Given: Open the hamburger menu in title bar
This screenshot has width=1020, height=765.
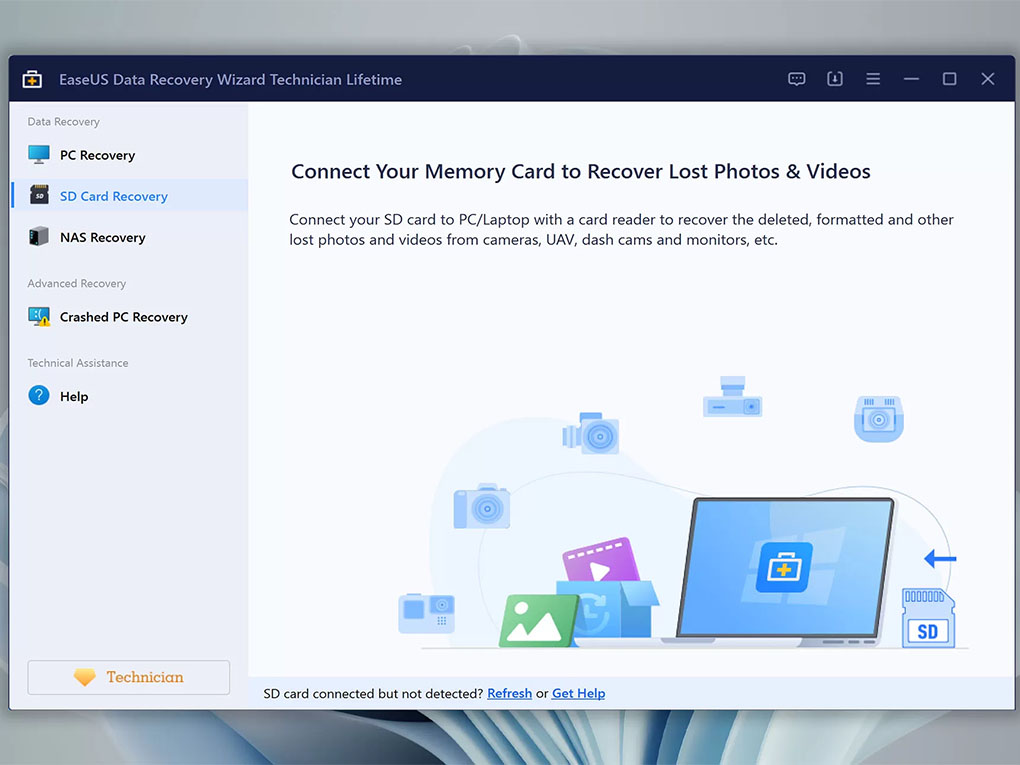Looking at the screenshot, I should [873, 79].
